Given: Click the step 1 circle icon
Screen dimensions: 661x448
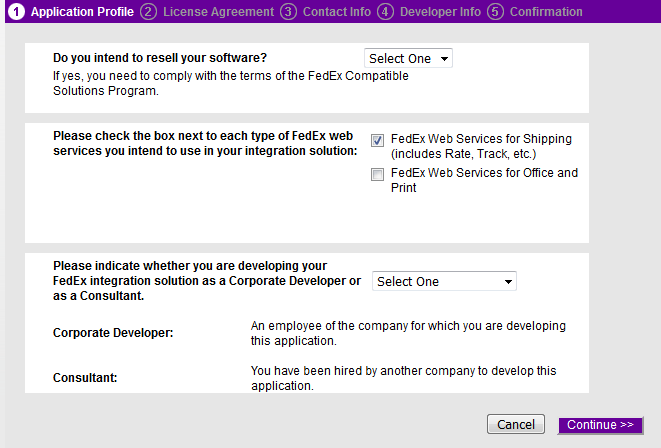Looking at the screenshot, I should coord(16,12).
